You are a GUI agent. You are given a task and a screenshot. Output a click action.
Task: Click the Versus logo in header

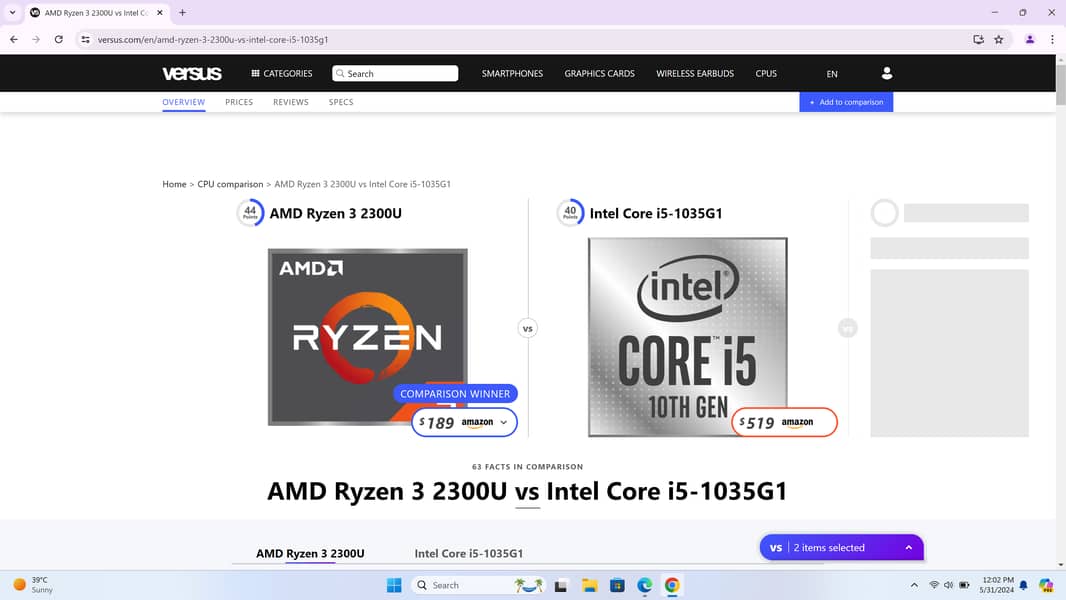pos(192,73)
